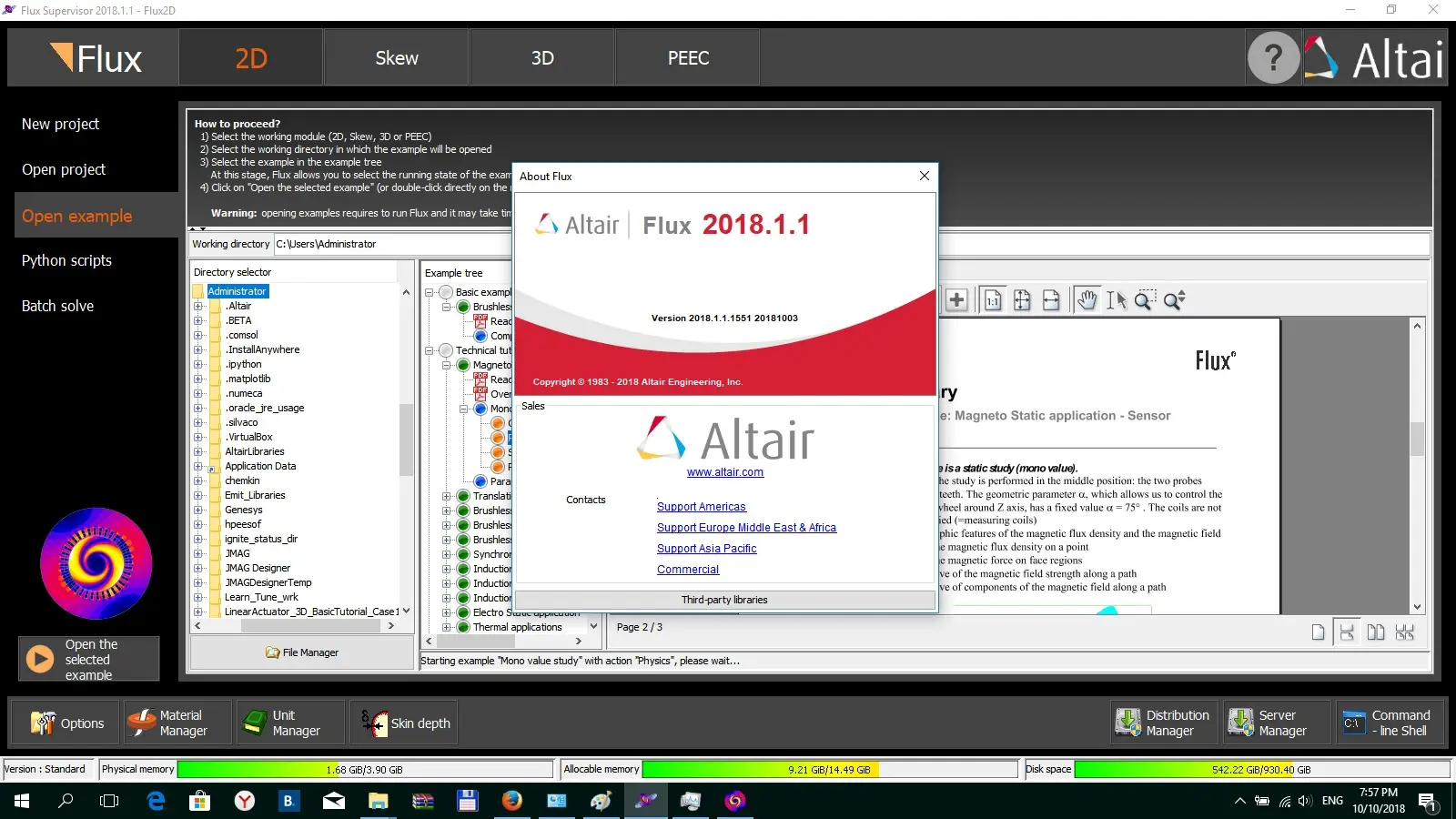The width and height of the screenshot is (1456, 819).
Task: Expand the Application Data folder node
Action: [198, 467]
